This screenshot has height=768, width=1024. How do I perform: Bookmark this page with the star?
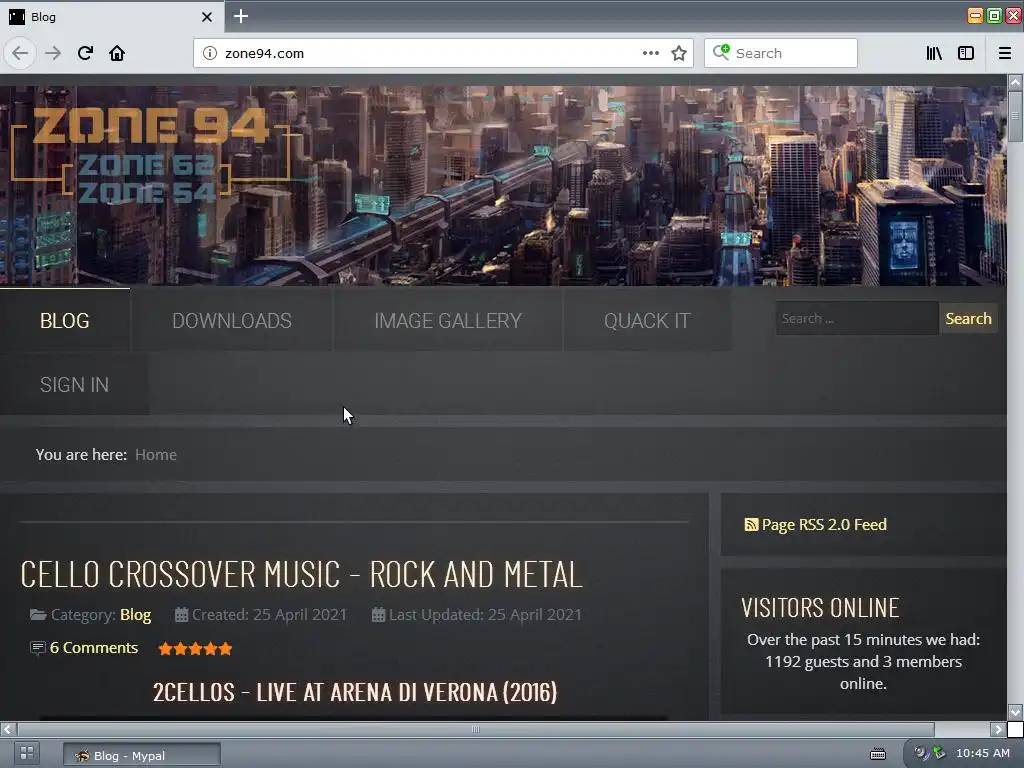(x=679, y=53)
